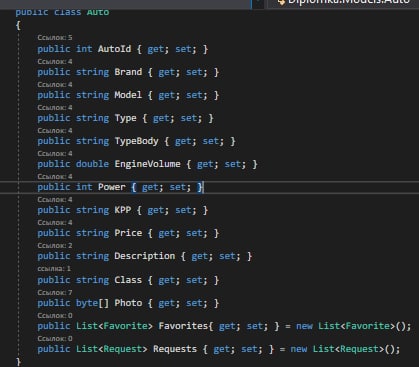The width and height of the screenshot is (419, 367).
Task: Open the 'Ссылок: 7' references above Photo
Action: click(x=55, y=292)
